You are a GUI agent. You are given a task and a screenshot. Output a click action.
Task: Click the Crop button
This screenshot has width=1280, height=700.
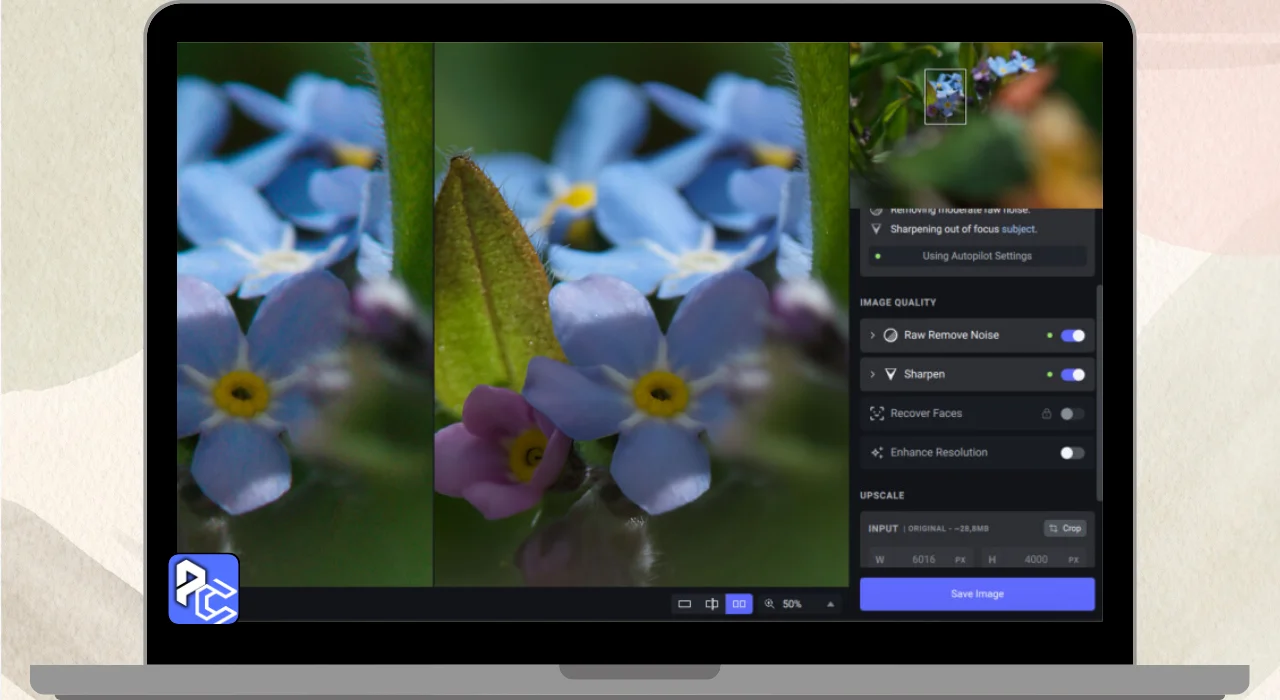tap(1065, 528)
